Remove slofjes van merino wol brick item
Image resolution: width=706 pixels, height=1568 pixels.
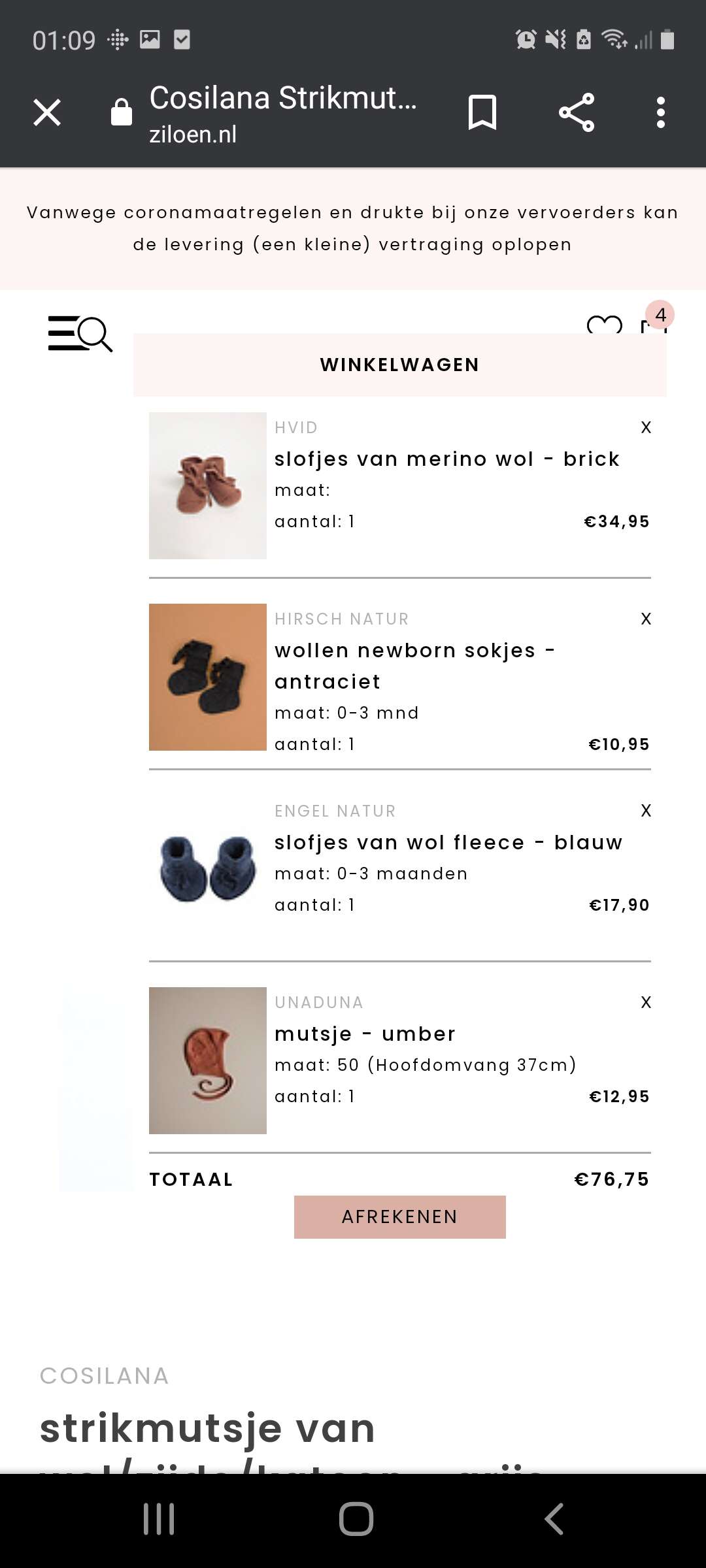point(646,427)
